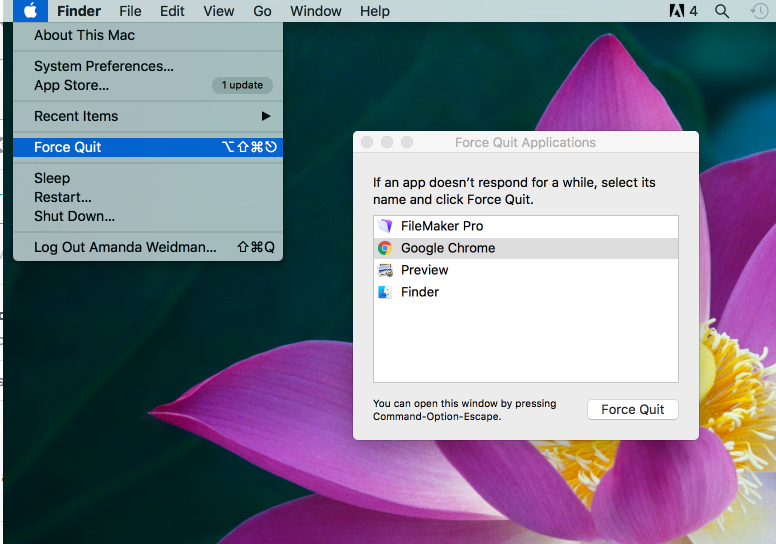
Task: Open the Edit menu
Action: [x=172, y=11]
